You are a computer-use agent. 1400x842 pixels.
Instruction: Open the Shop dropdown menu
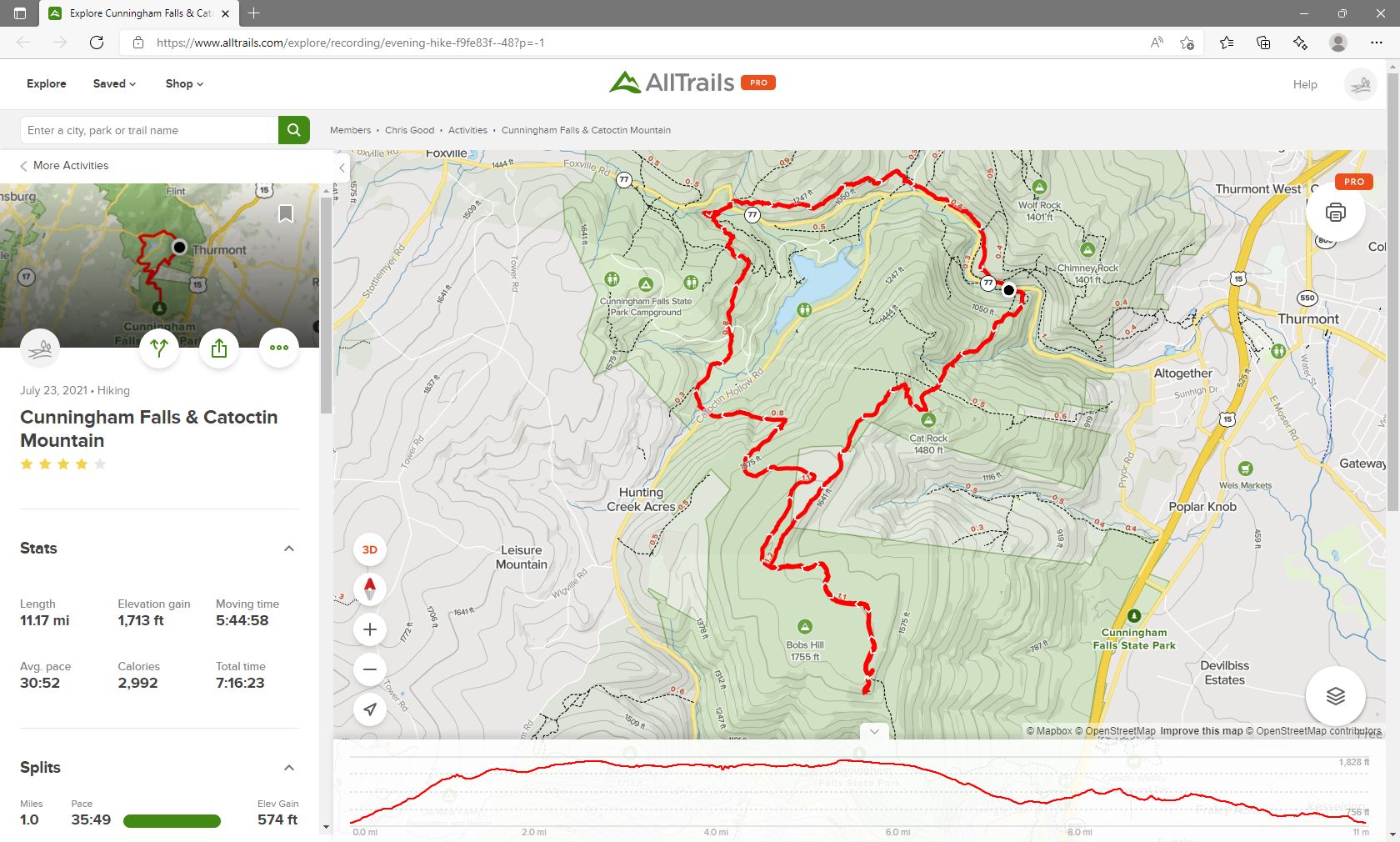(x=184, y=83)
